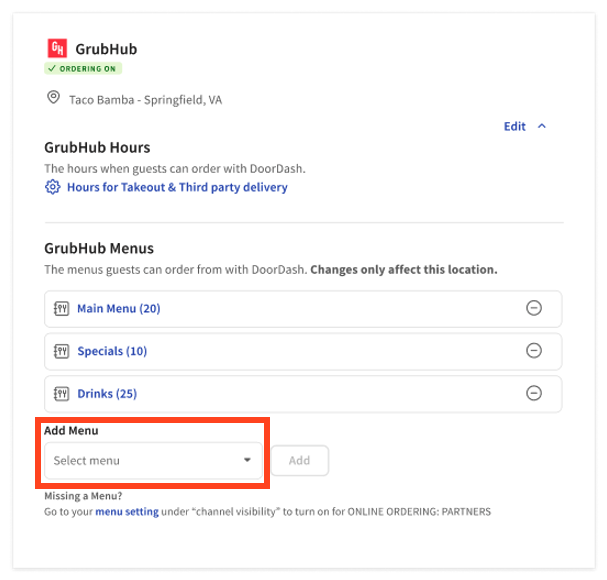
Task: Follow the menu setting link
Action: [x=127, y=512]
